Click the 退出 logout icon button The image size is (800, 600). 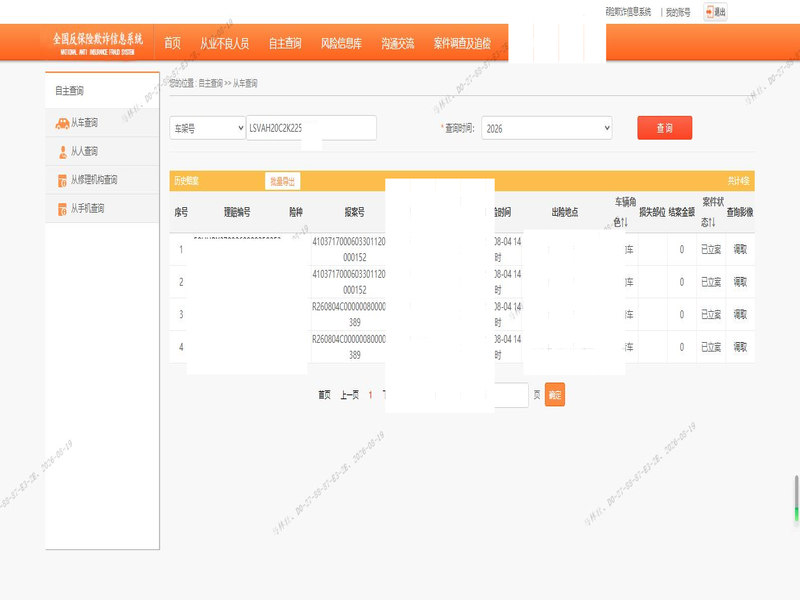coord(715,12)
